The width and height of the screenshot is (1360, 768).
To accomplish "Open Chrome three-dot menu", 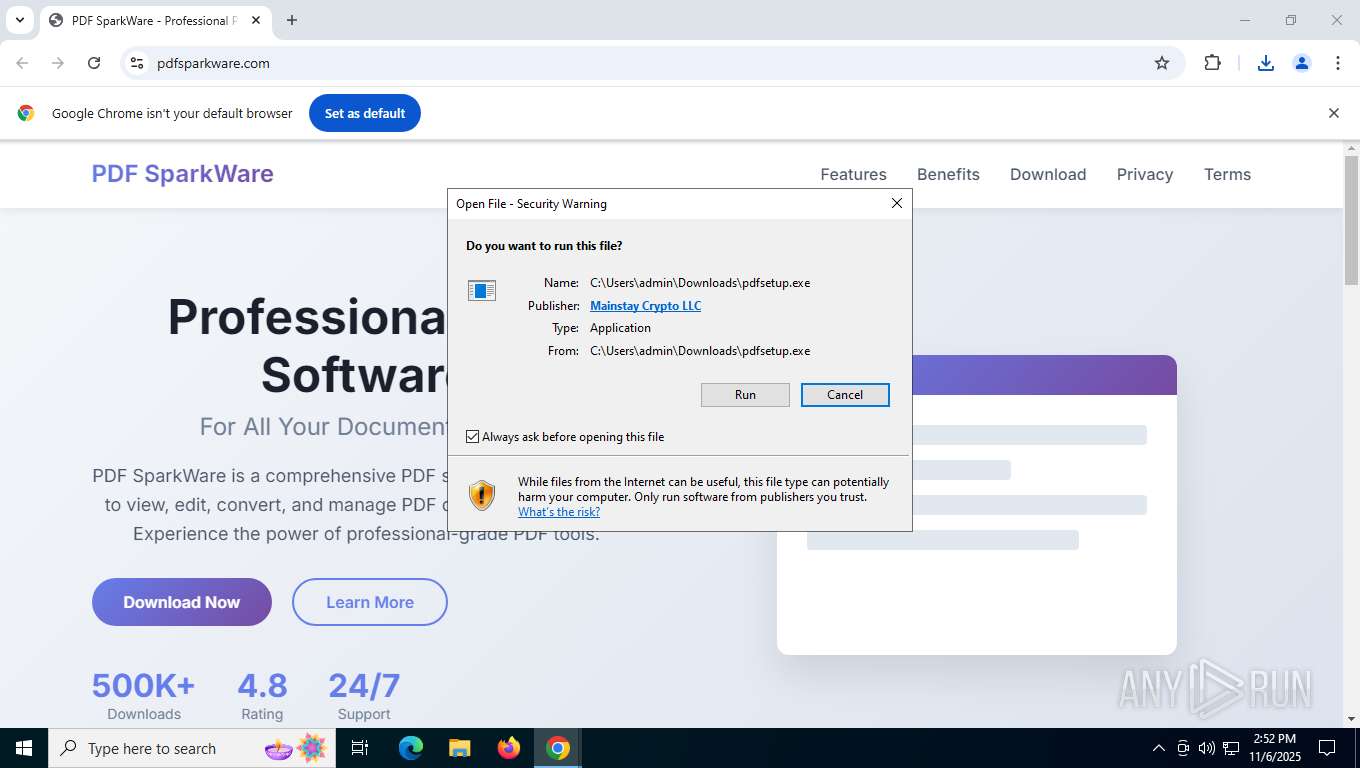I will click(1338, 63).
